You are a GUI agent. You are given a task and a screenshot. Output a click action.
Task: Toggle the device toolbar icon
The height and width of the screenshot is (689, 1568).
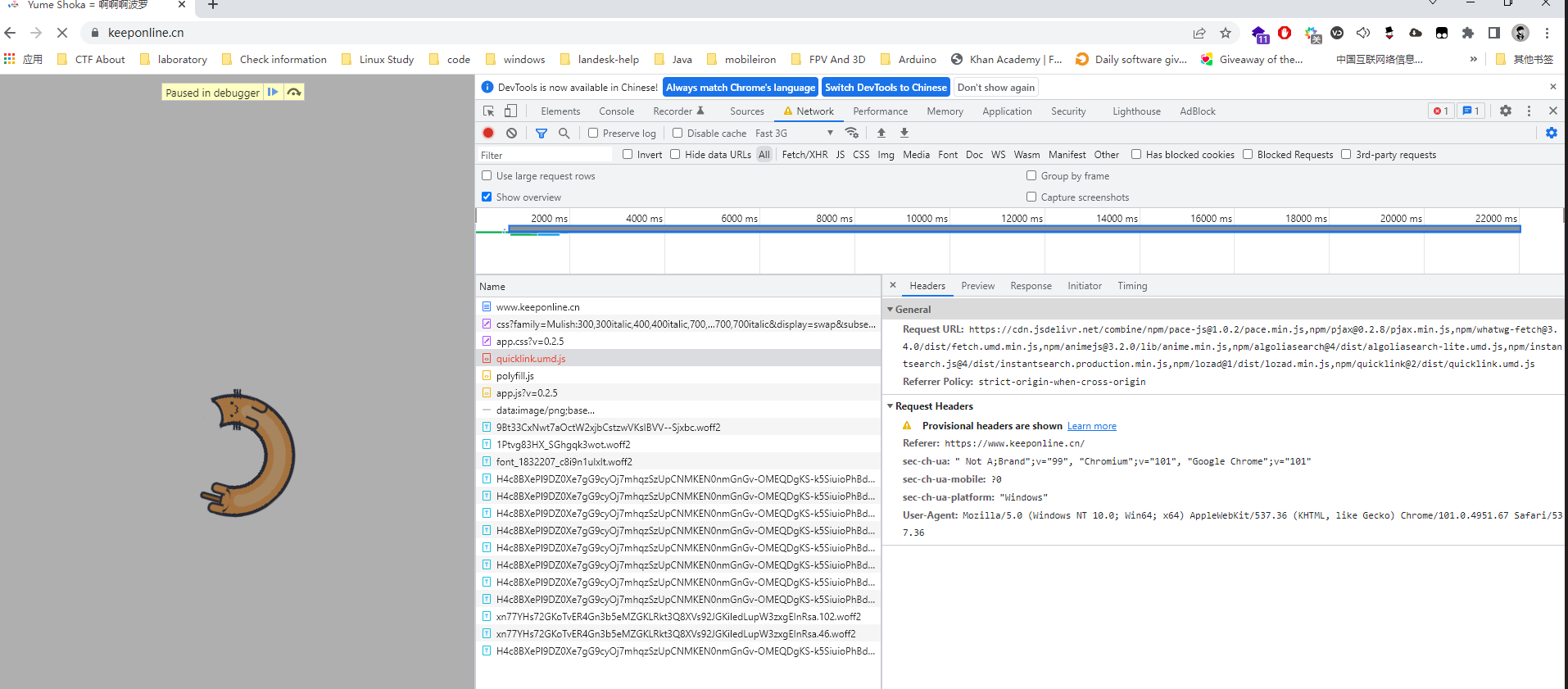510,111
